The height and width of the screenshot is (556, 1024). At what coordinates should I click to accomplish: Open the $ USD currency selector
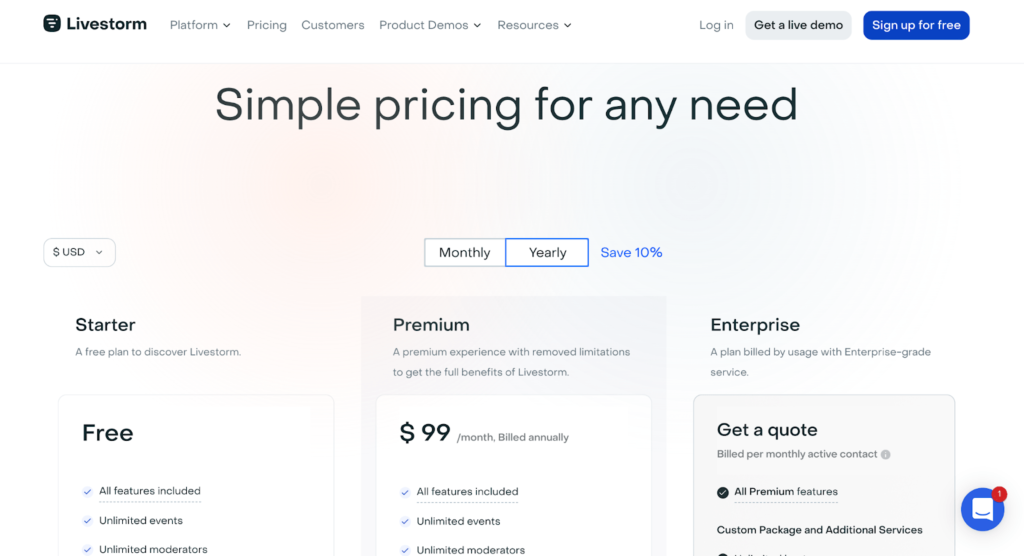click(79, 252)
